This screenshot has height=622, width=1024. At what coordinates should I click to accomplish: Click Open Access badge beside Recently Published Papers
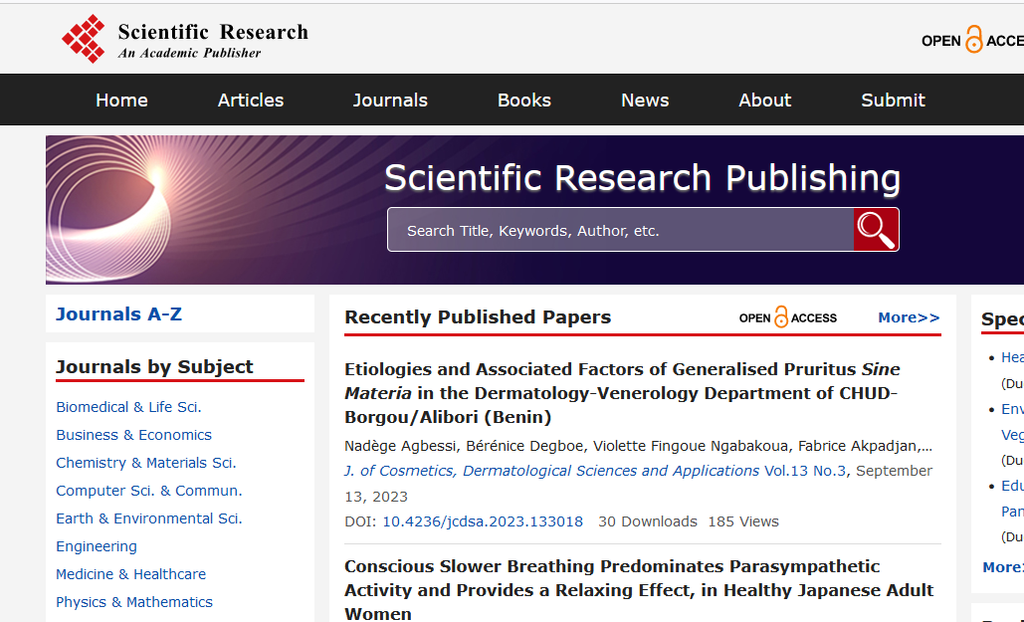point(788,318)
